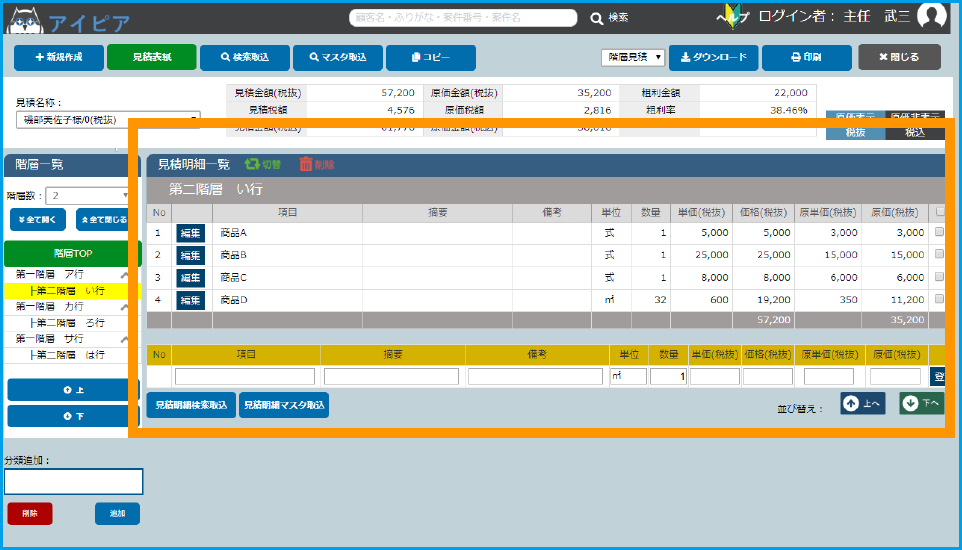Tick the checkbox for 商品A row
This screenshot has height=550, width=962.
pos(938,231)
